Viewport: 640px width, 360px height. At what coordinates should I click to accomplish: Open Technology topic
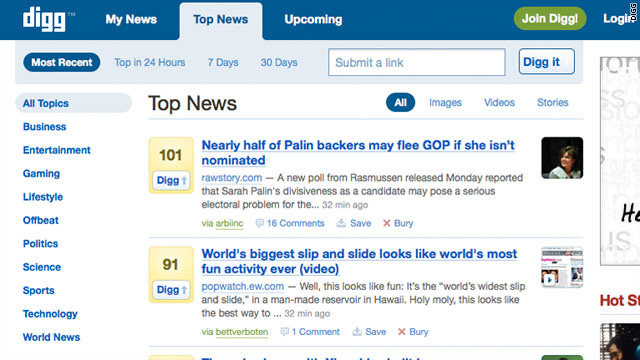coord(50,314)
